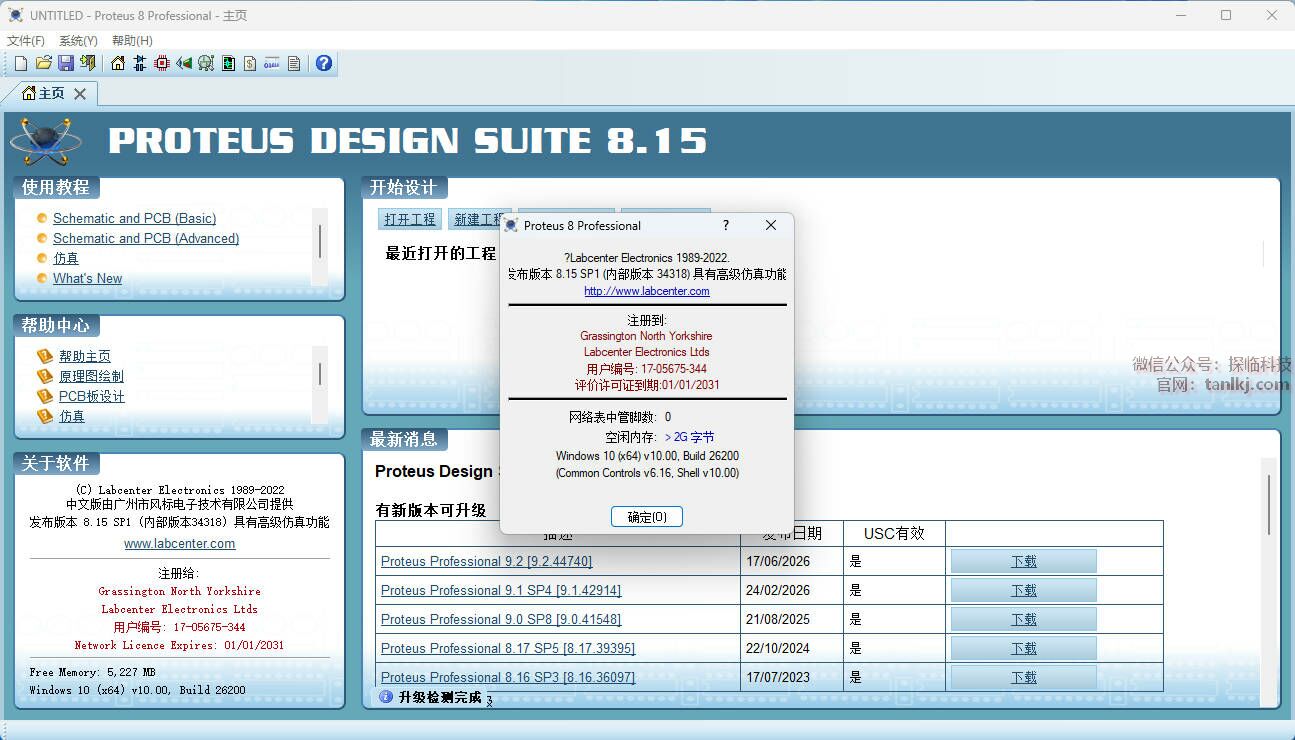Download Proteus Professional 9.2 via 下载
The width and height of the screenshot is (1295, 740).
pos(1023,561)
